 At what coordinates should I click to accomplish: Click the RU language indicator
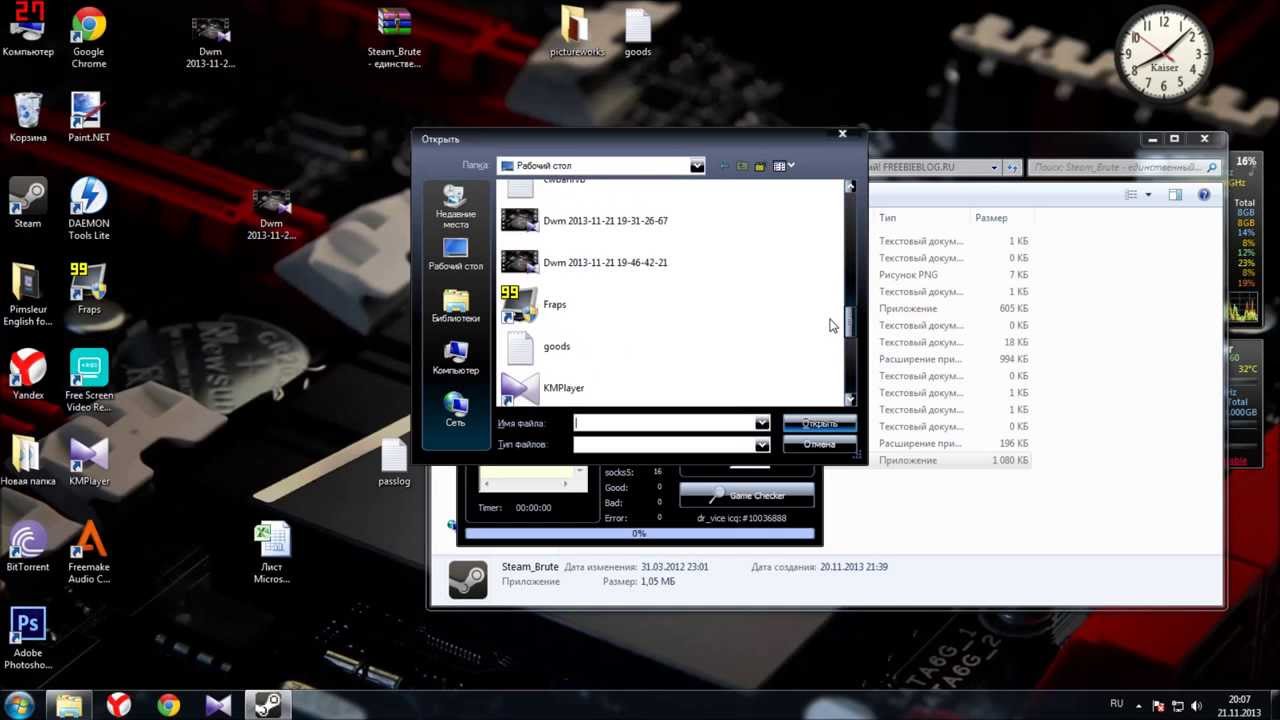(x=1117, y=705)
